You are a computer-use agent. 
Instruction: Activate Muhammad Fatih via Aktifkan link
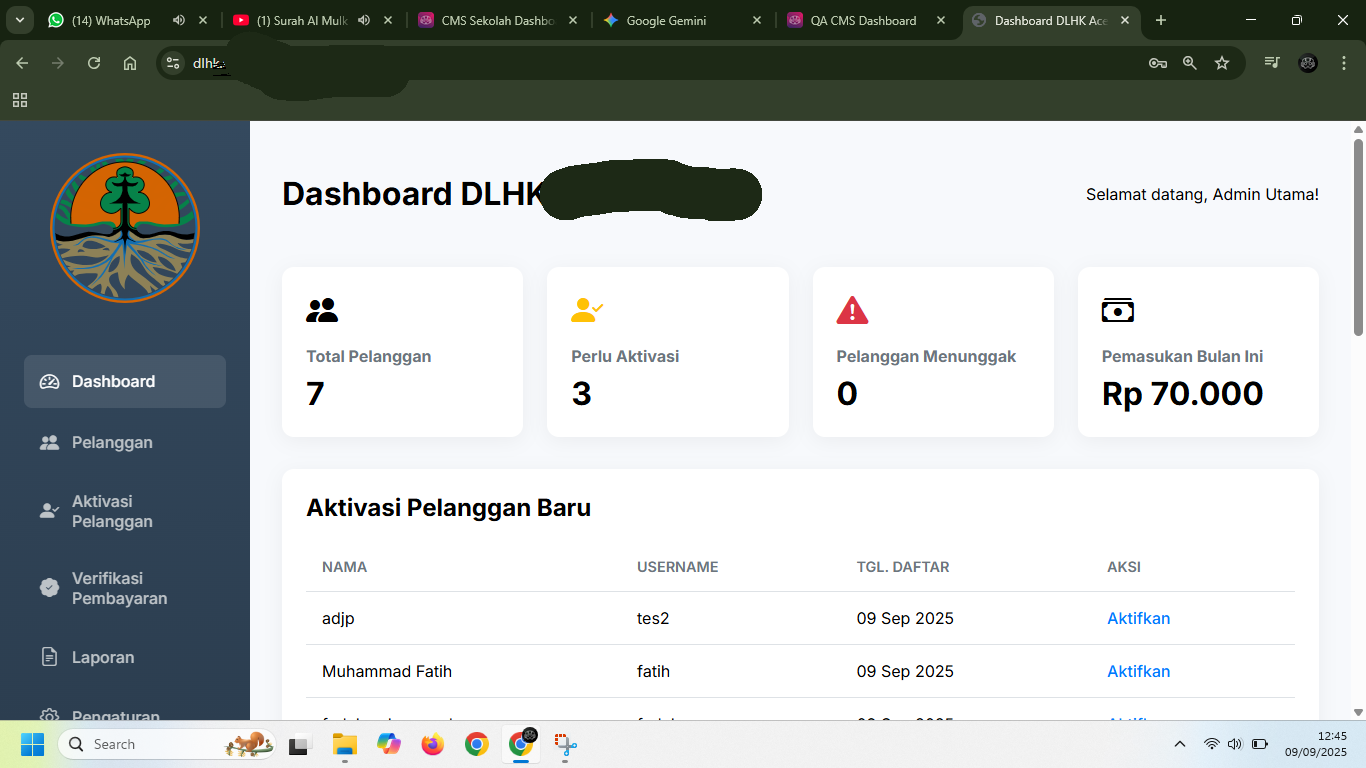(x=1138, y=671)
